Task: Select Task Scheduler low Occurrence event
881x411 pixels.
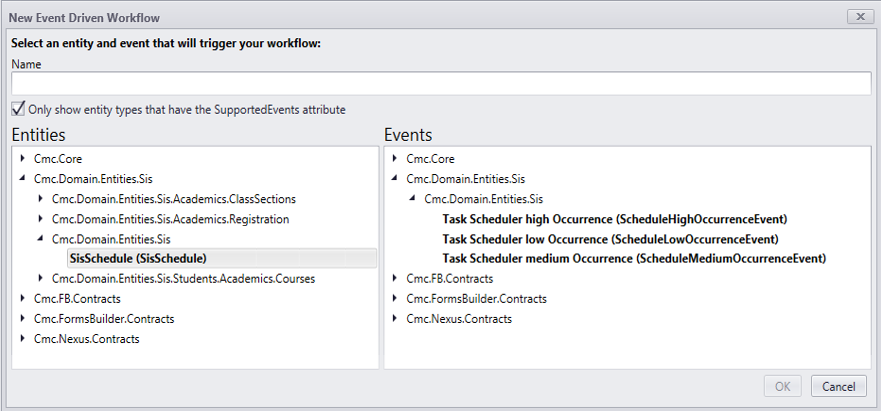Action: click(x=610, y=239)
